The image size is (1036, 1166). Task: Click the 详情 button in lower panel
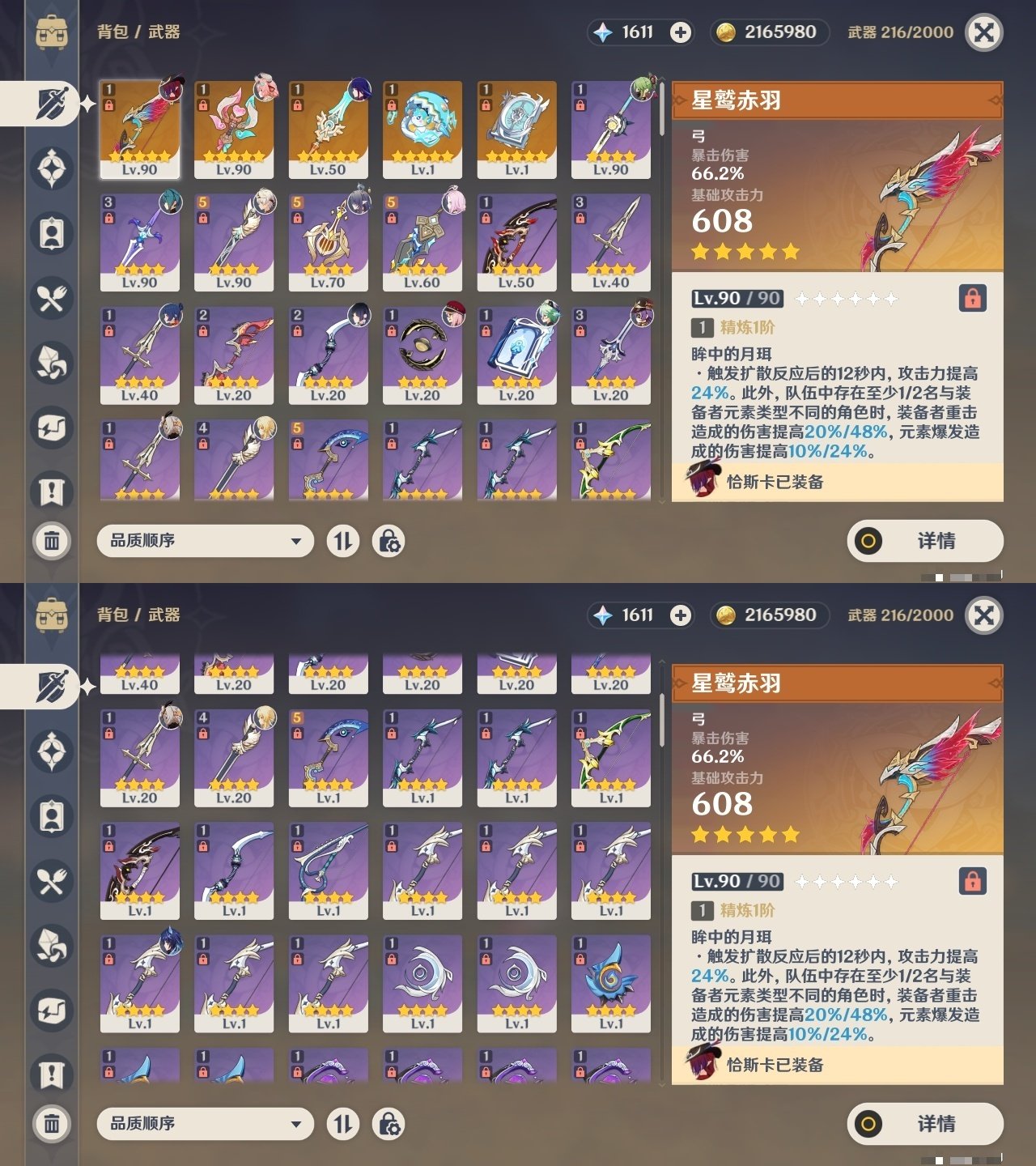pos(925,1124)
